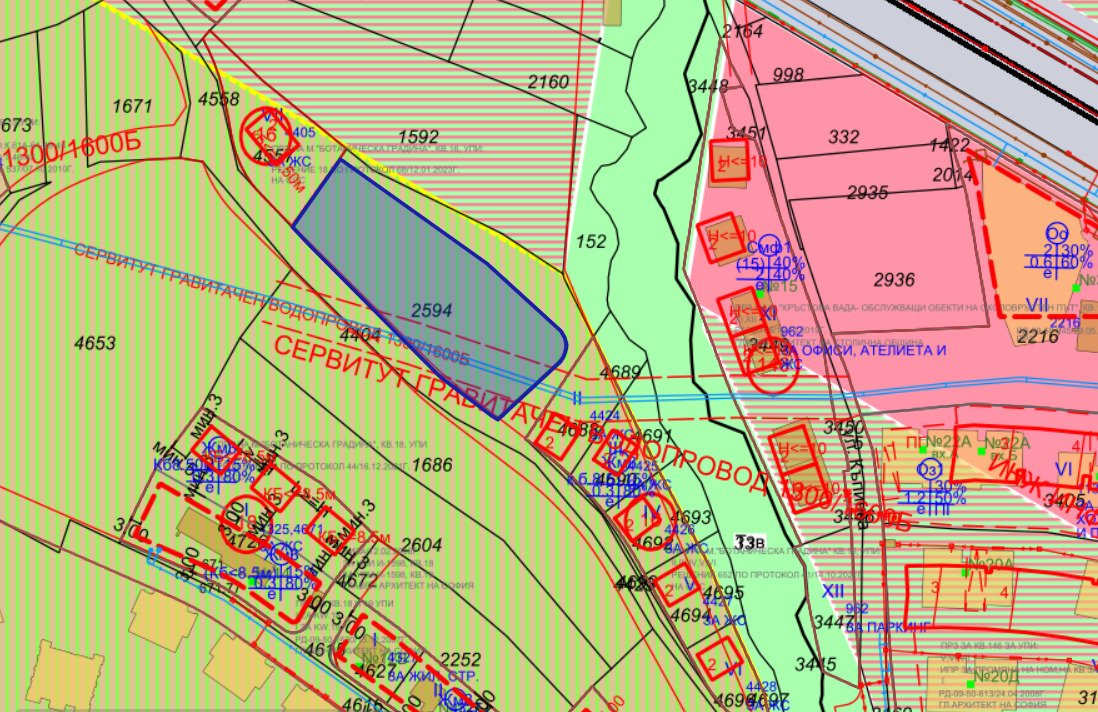This screenshot has width=1098, height=712.
Task: Click parcel 332 in the pink zone
Action: click(x=844, y=136)
